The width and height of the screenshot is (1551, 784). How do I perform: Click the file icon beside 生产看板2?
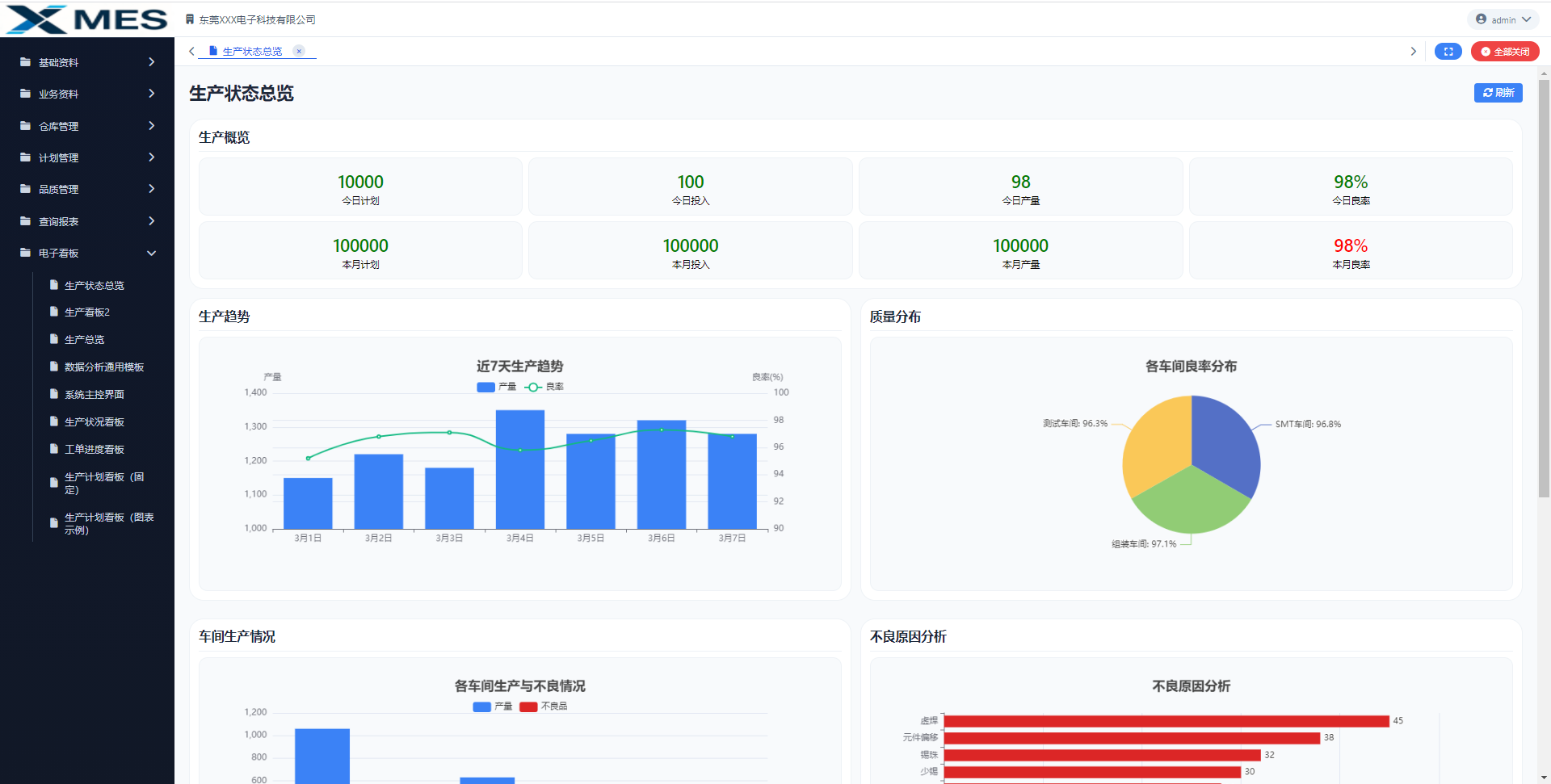click(x=54, y=312)
